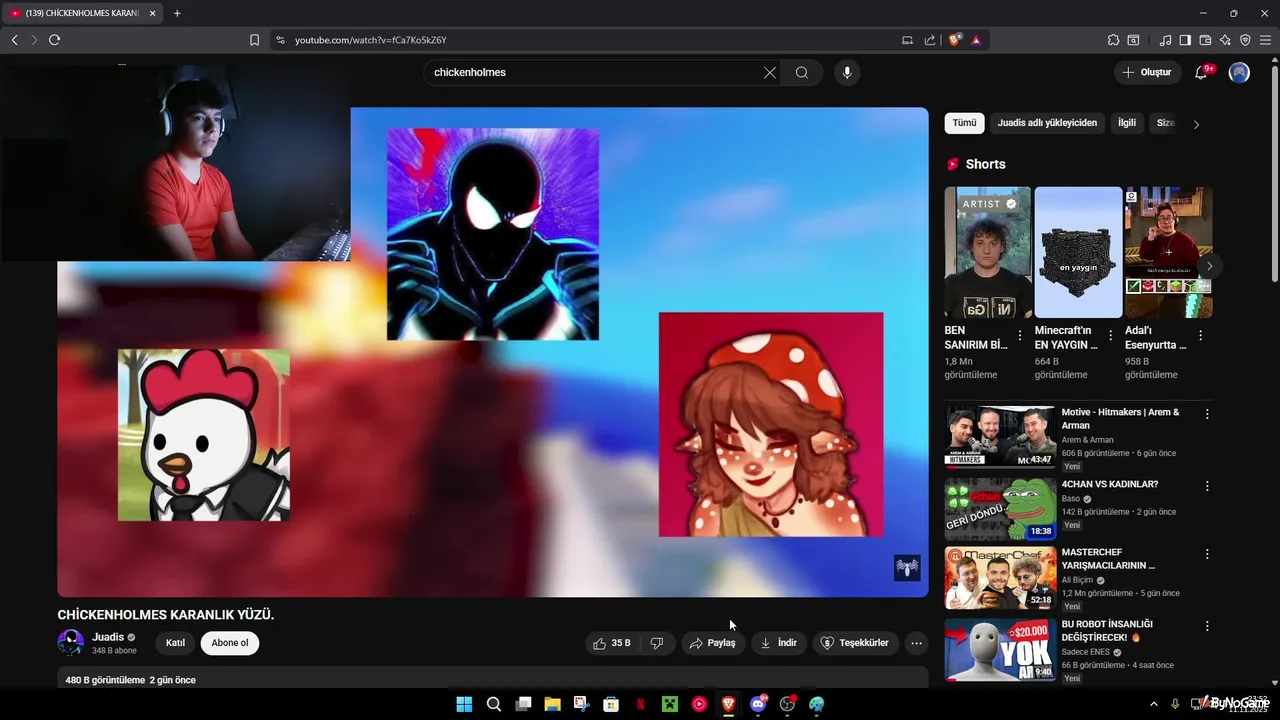Open the Juadis channel avatar
The width and height of the screenshot is (1280, 720).
(x=71, y=643)
